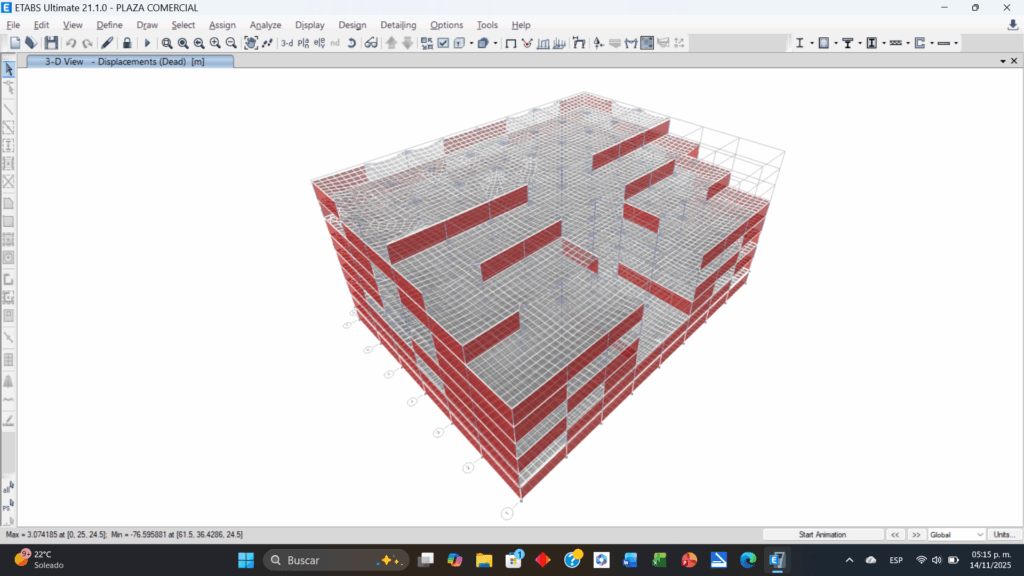Select the 3-d view button
Viewport: 1024px width, 576px height.
287,43
